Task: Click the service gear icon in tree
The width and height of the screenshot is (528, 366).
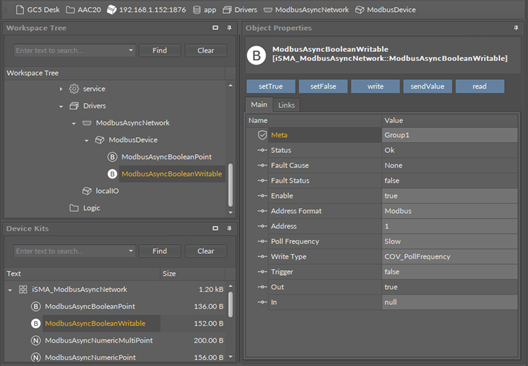Action: click(x=74, y=89)
